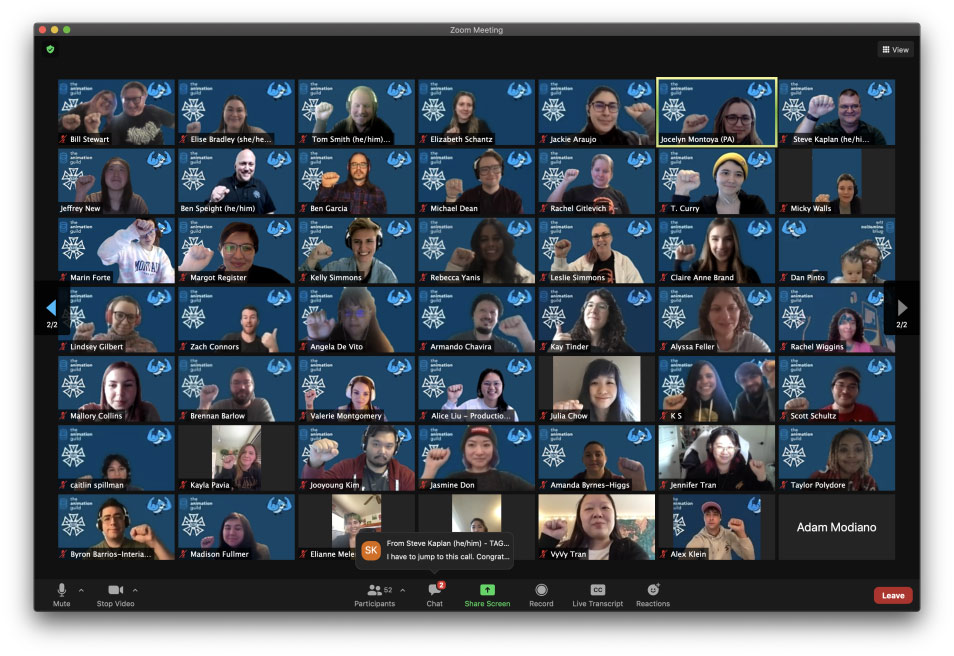
Task: Open the Chat panel
Action: click(434, 591)
